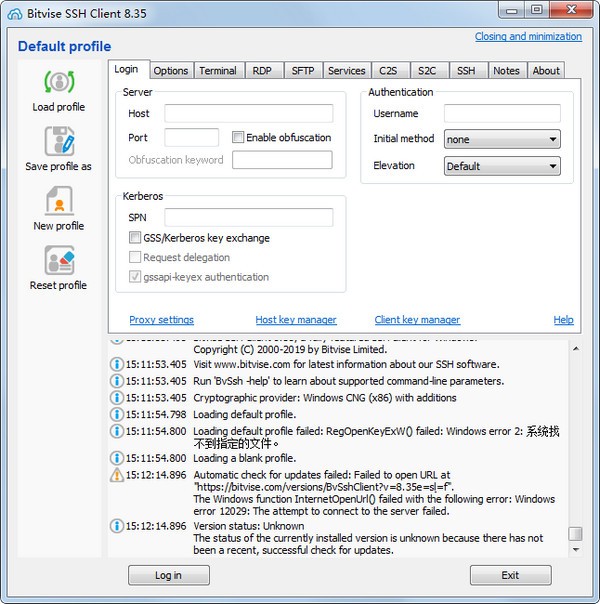
Task: Click the Save profile as icon
Action: coord(59,142)
